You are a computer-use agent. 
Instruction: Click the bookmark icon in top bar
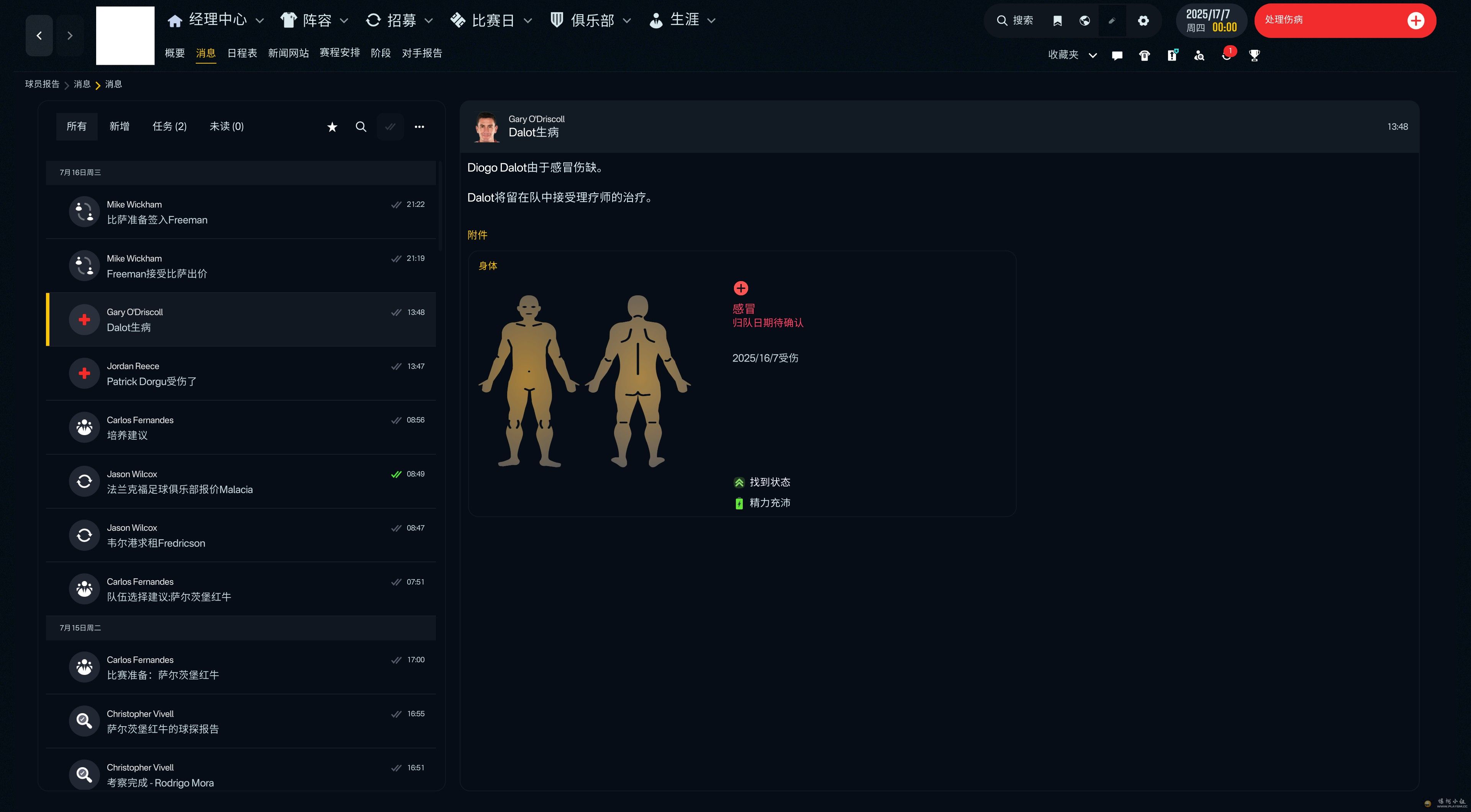[1057, 21]
